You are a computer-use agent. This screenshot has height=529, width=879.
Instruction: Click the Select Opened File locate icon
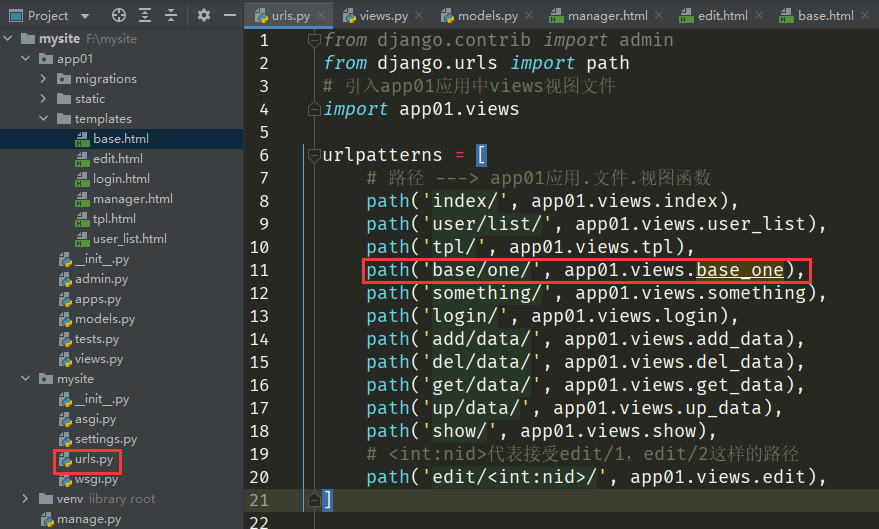point(119,15)
